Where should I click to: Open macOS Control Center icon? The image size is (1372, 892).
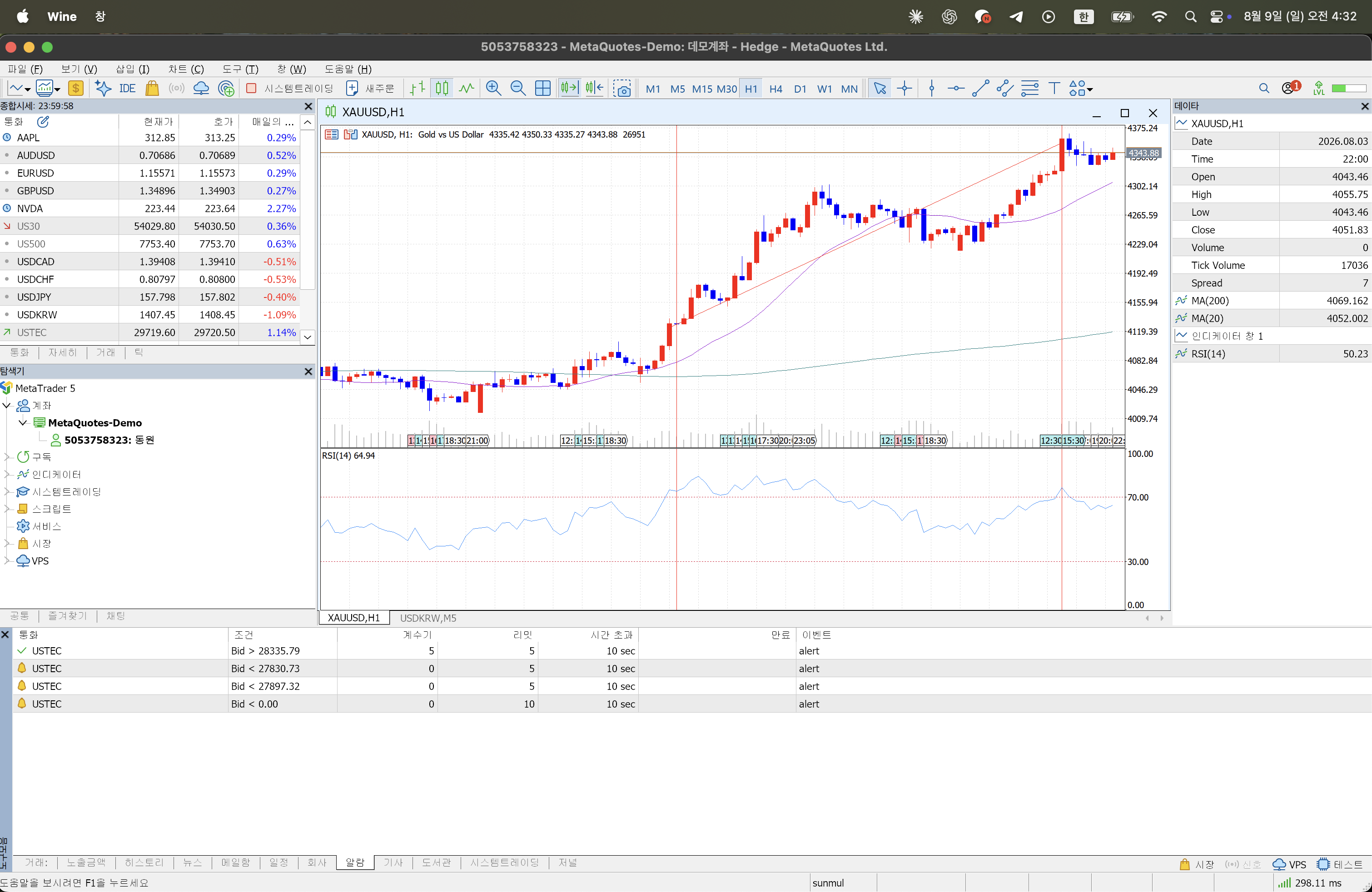1216,16
